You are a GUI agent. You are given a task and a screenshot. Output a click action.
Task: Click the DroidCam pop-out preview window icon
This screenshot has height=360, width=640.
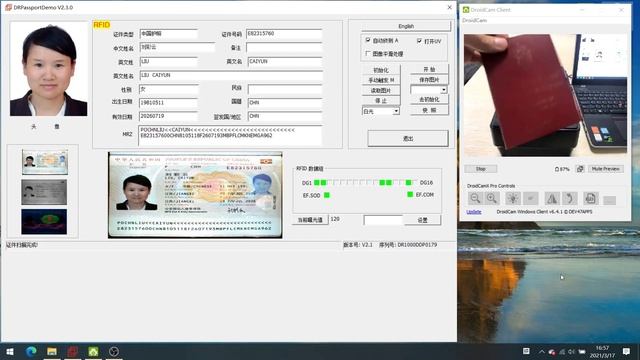(580, 169)
